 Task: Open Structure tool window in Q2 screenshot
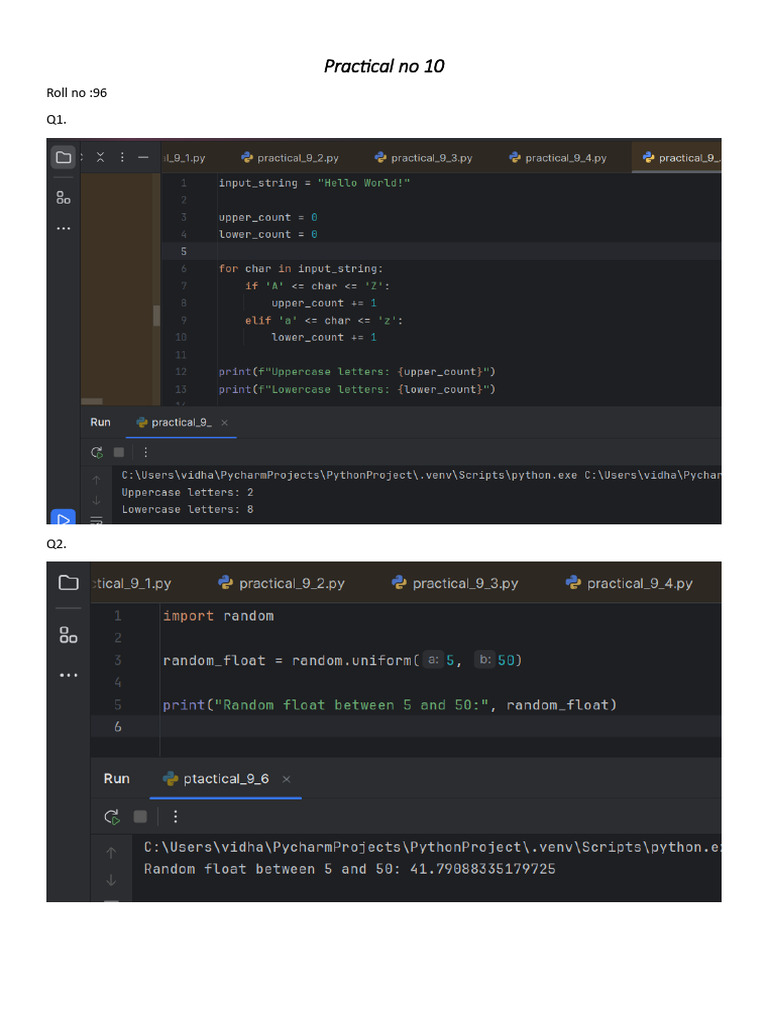(x=68, y=634)
